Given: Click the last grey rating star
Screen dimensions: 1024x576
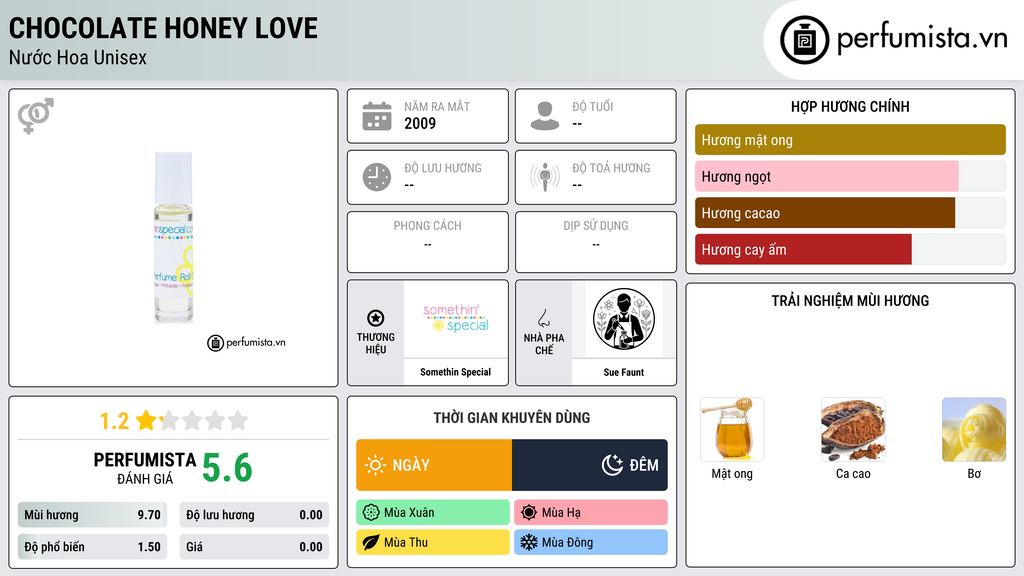Looking at the screenshot, I should click(x=238, y=420).
